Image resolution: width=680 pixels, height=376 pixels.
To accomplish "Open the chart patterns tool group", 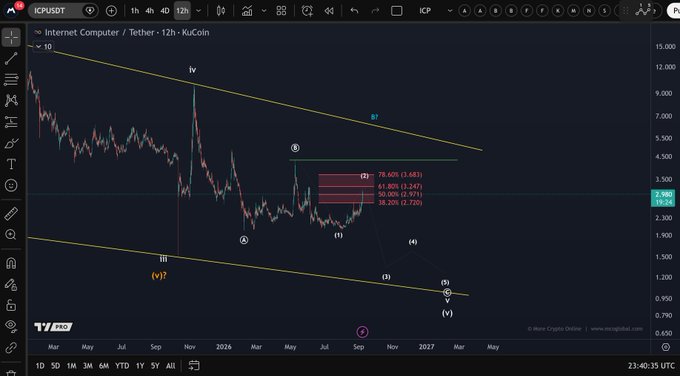I will pos(11,101).
